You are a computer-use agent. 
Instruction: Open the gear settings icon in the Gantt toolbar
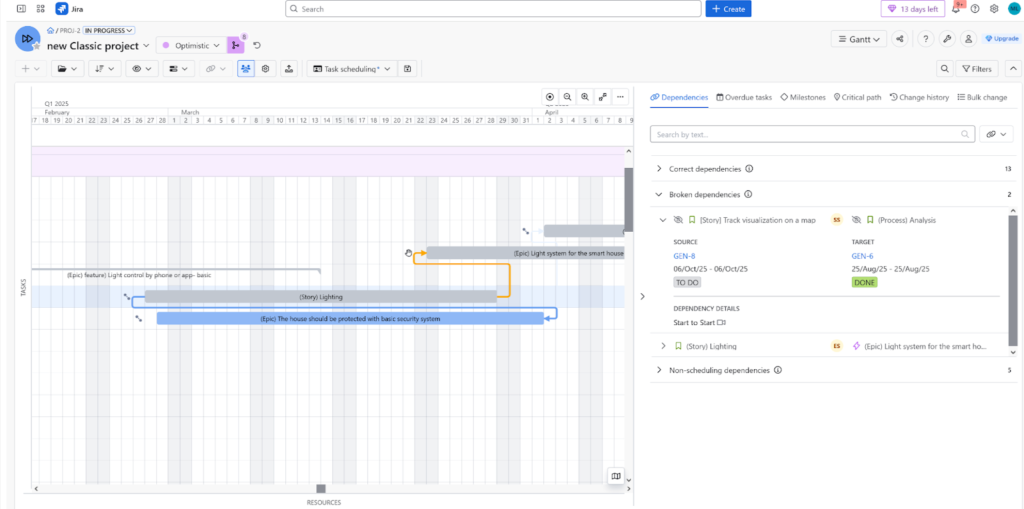266,69
